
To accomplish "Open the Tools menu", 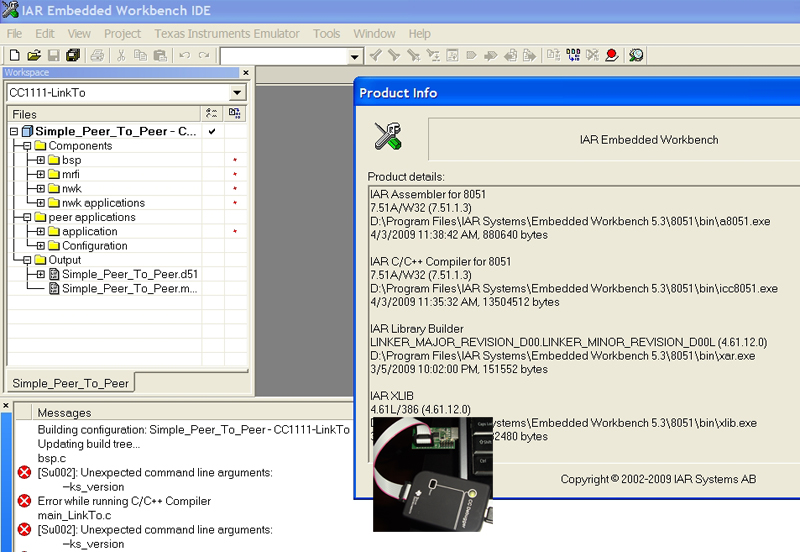I will (x=327, y=34).
